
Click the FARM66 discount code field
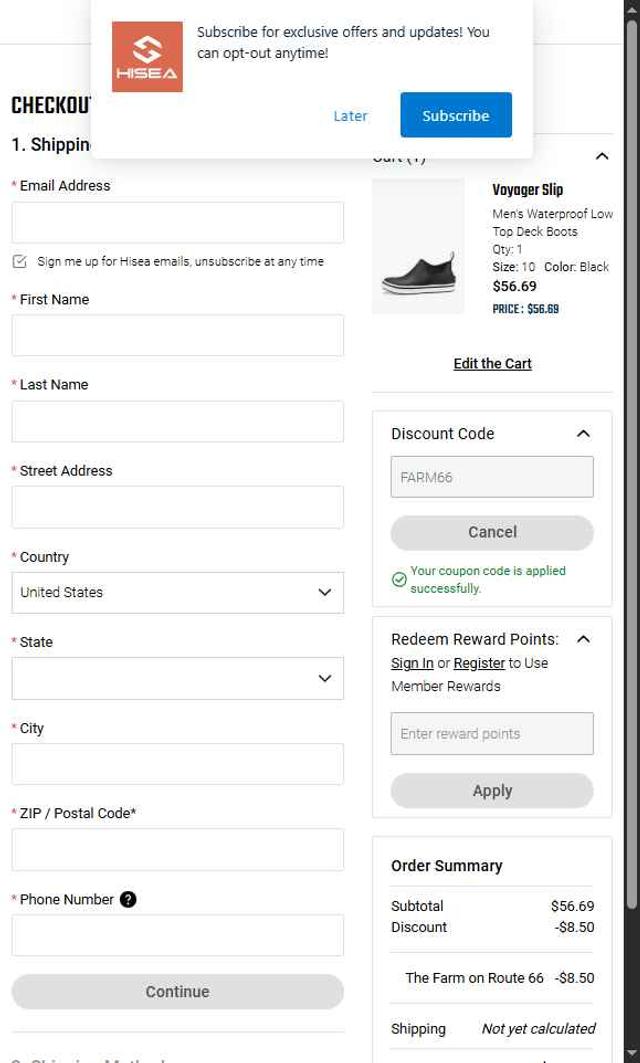click(492, 477)
